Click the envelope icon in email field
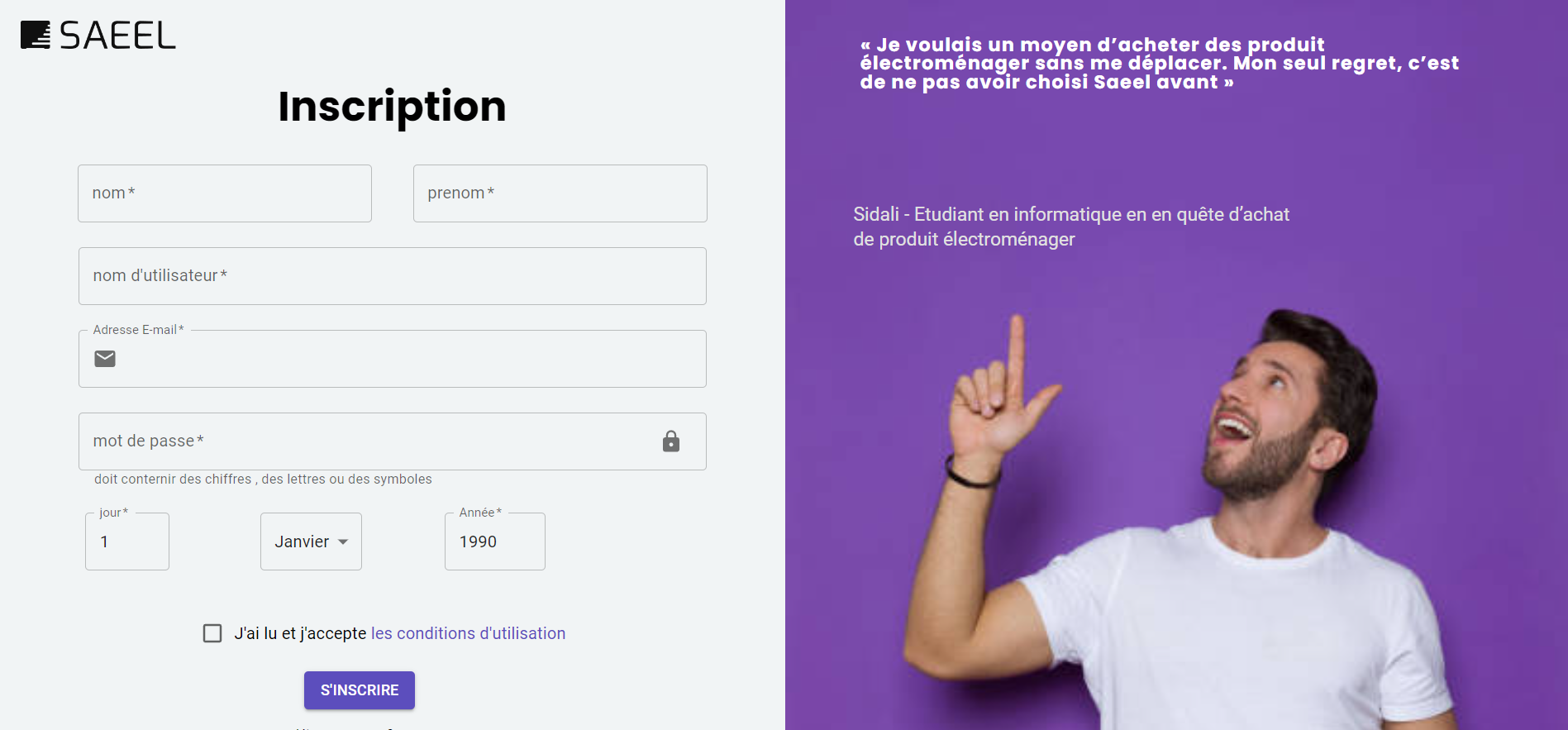1568x730 pixels. [x=105, y=359]
